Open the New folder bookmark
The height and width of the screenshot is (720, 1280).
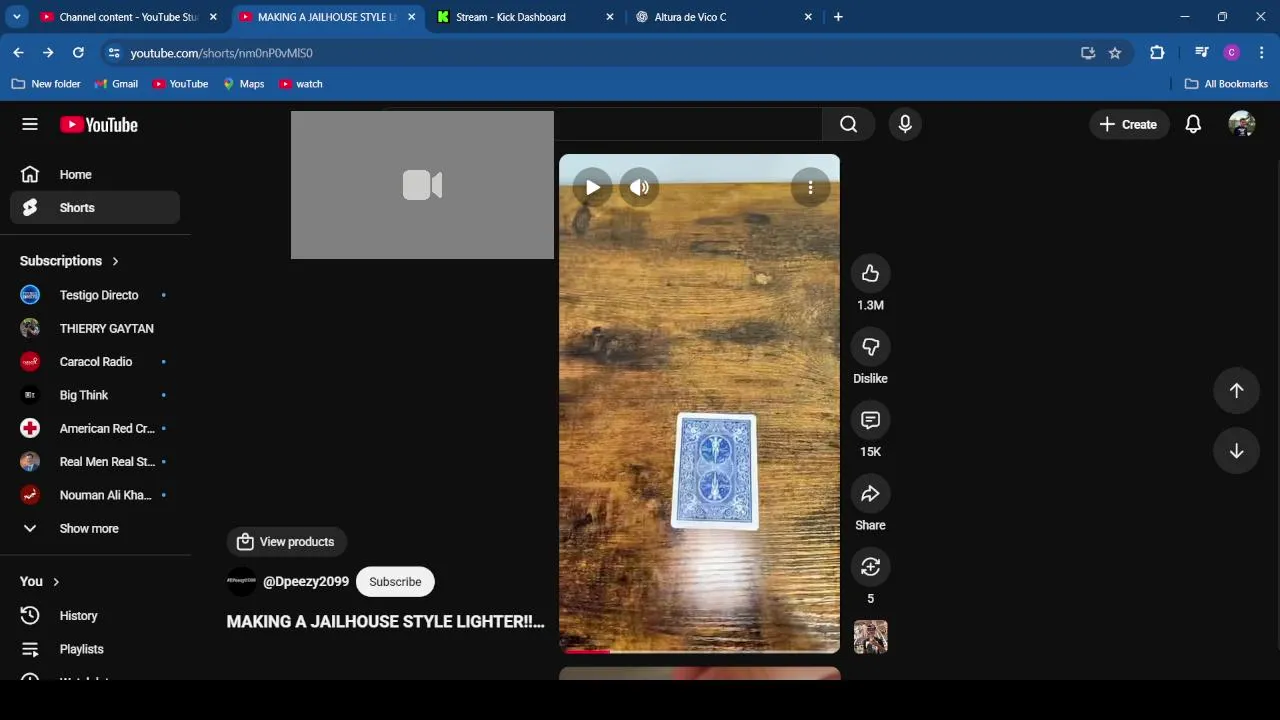coord(46,84)
